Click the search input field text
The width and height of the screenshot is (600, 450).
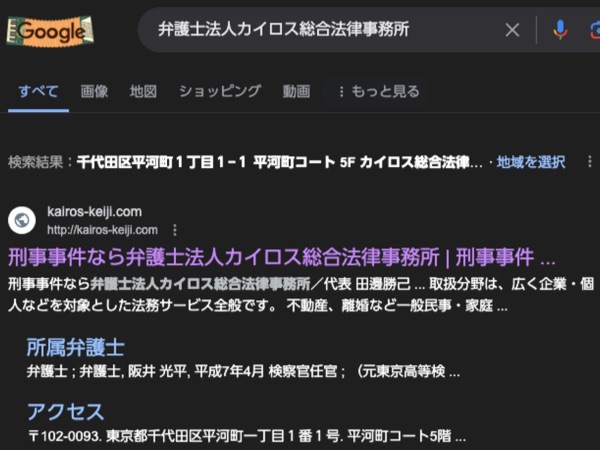[x=284, y=29]
